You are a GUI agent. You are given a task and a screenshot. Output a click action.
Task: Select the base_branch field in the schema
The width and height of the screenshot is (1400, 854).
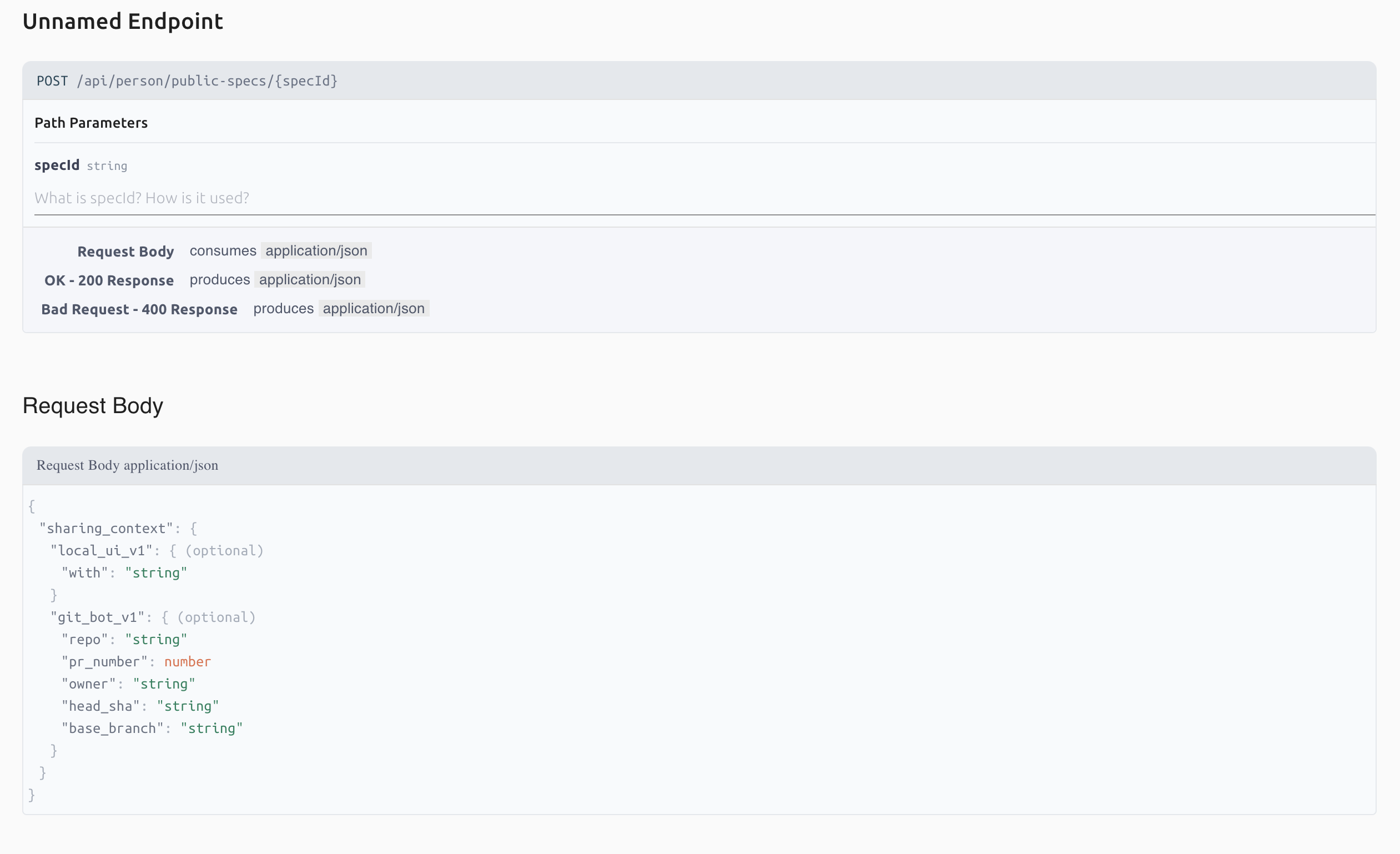(112, 728)
